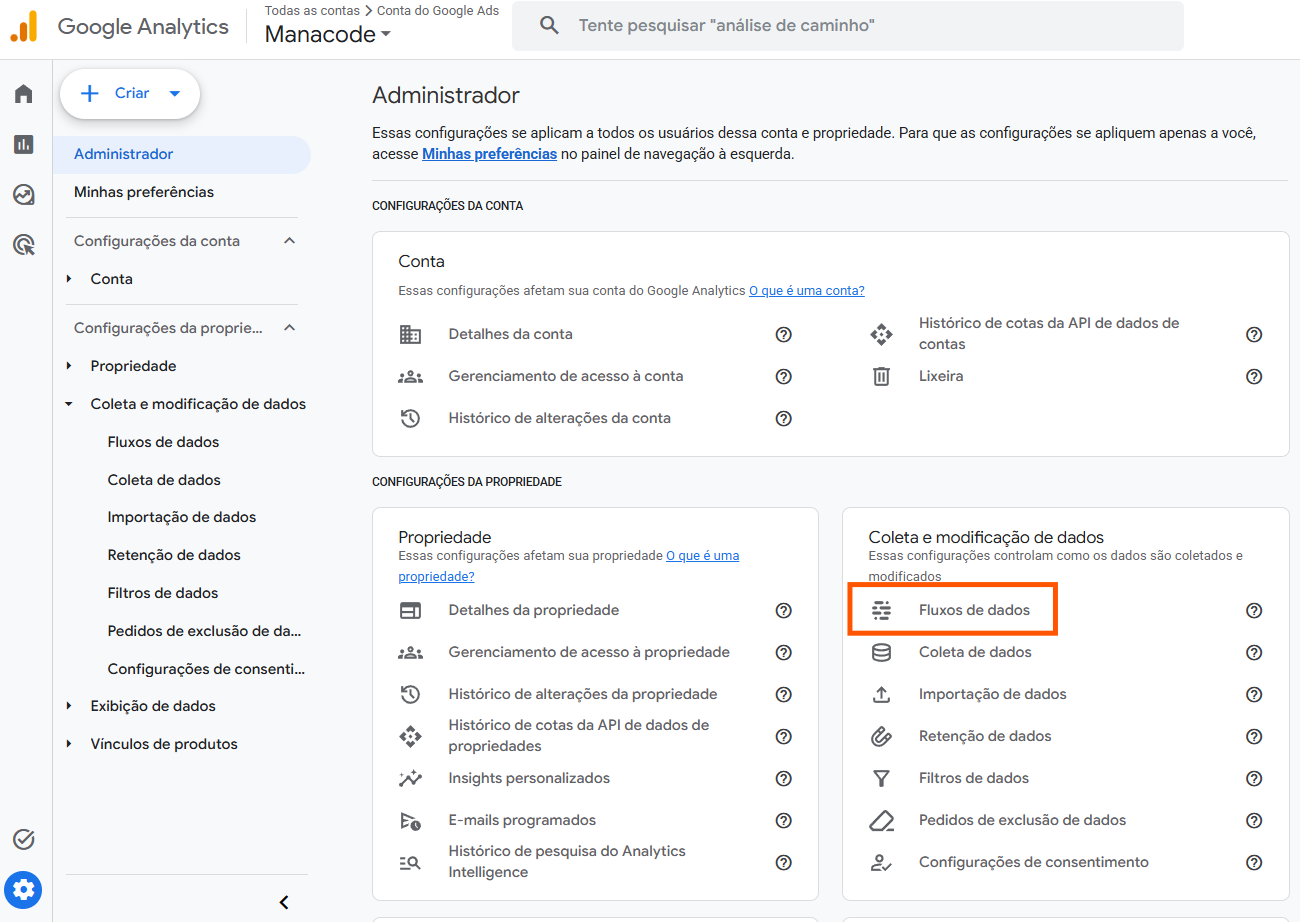Click help icon next to Lixeira
This screenshot has height=922, width=1300.
1254,376
